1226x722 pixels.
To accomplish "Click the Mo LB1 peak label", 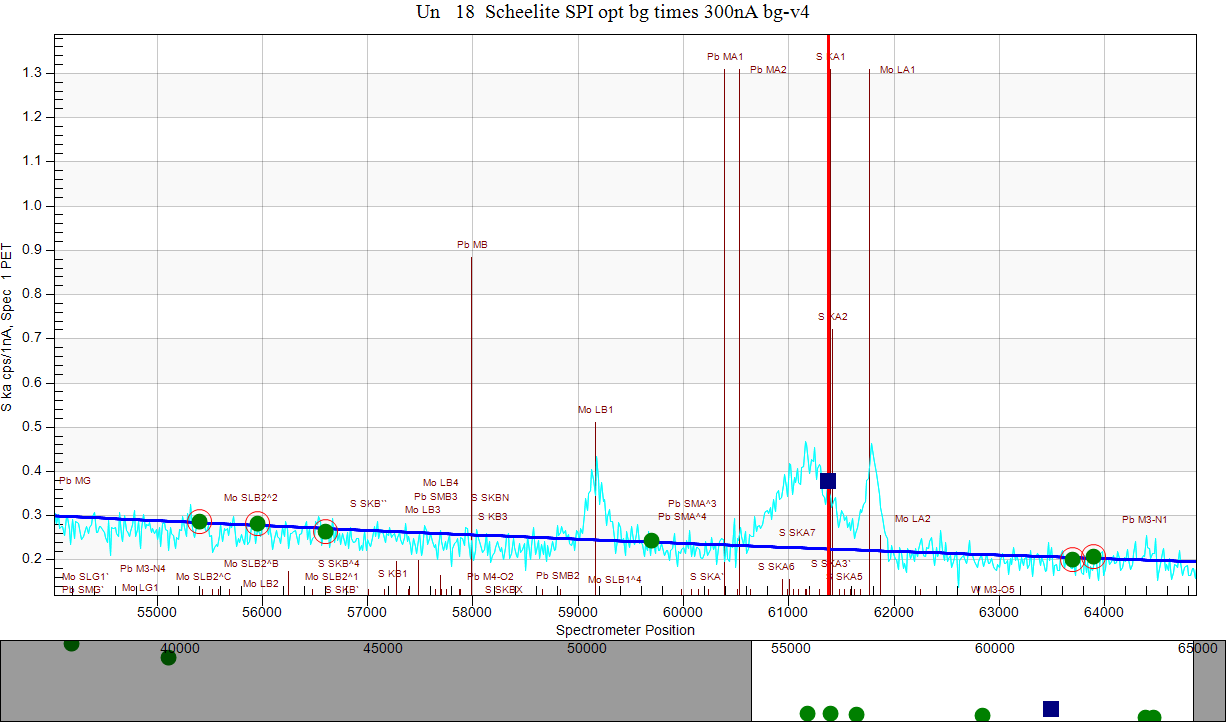I will point(595,410).
